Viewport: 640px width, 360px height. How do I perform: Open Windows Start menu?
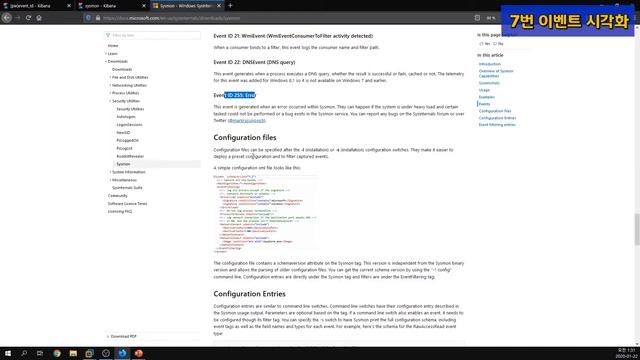click(x=8, y=353)
